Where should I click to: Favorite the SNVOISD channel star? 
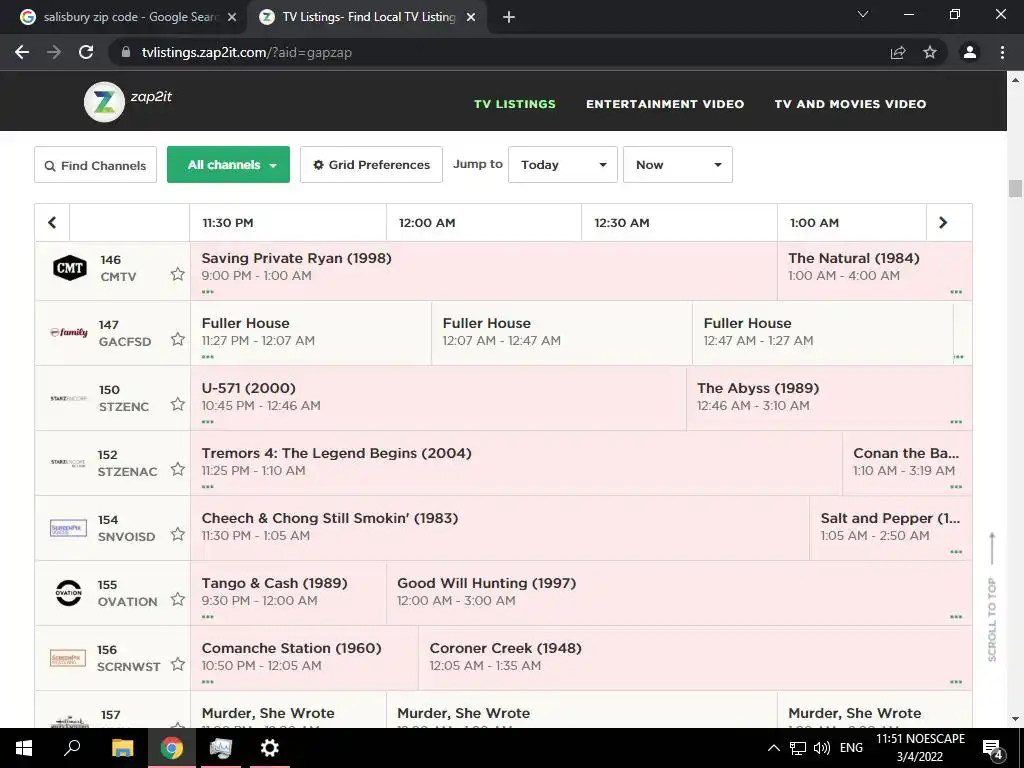pyautogui.click(x=178, y=534)
